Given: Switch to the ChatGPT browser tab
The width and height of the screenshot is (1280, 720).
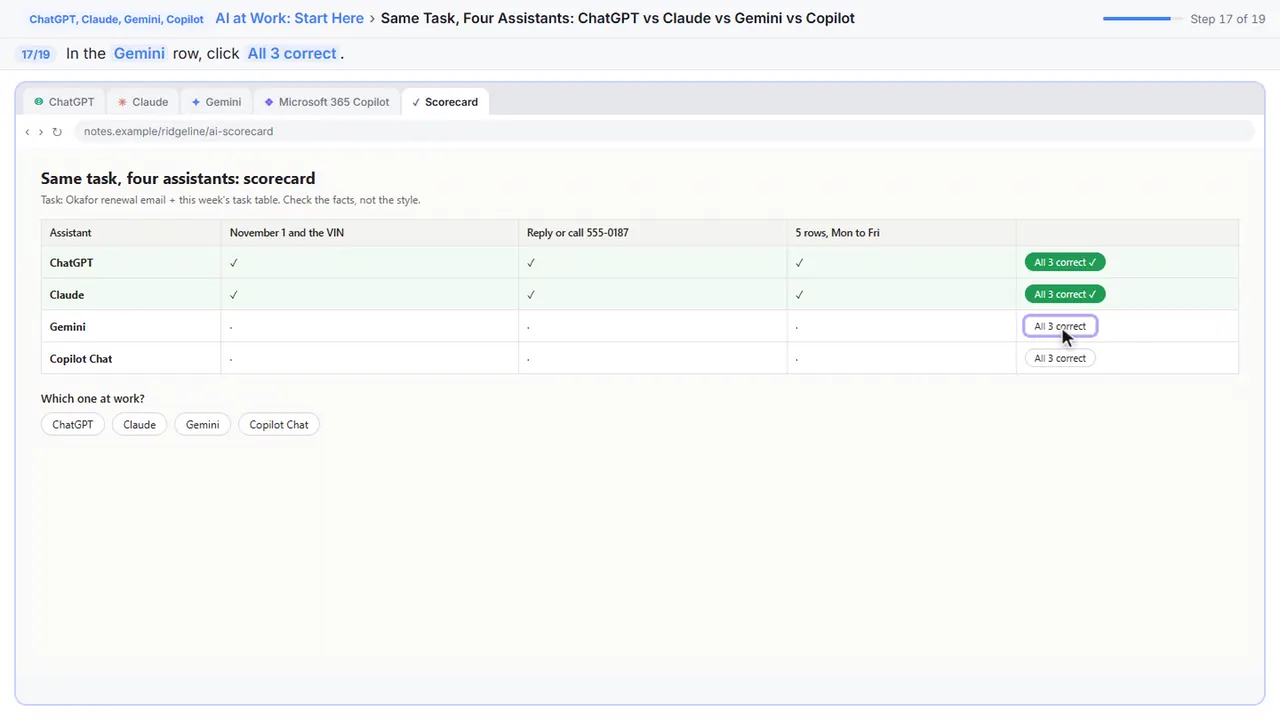Looking at the screenshot, I should [64, 102].
